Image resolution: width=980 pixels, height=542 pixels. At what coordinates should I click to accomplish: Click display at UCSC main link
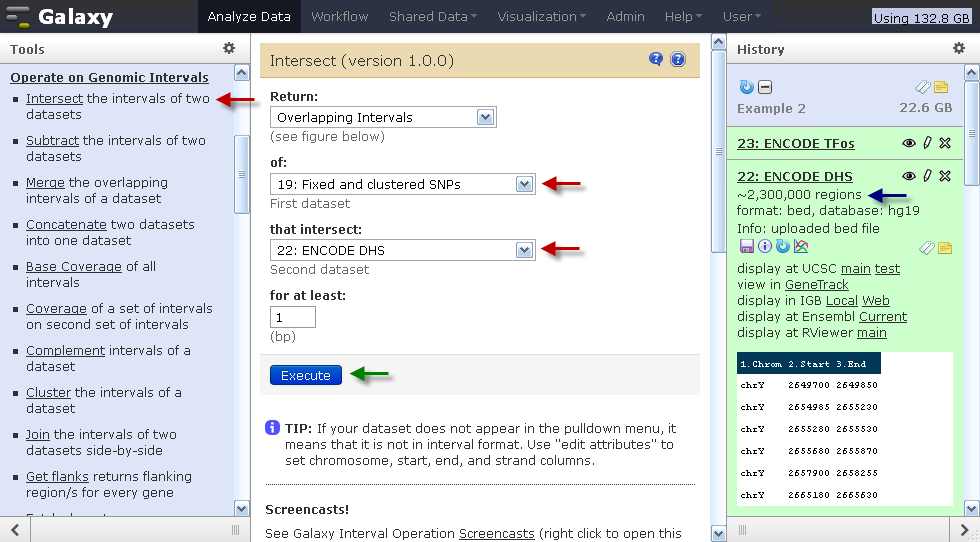pyautogui.click(x=856, y=269)
